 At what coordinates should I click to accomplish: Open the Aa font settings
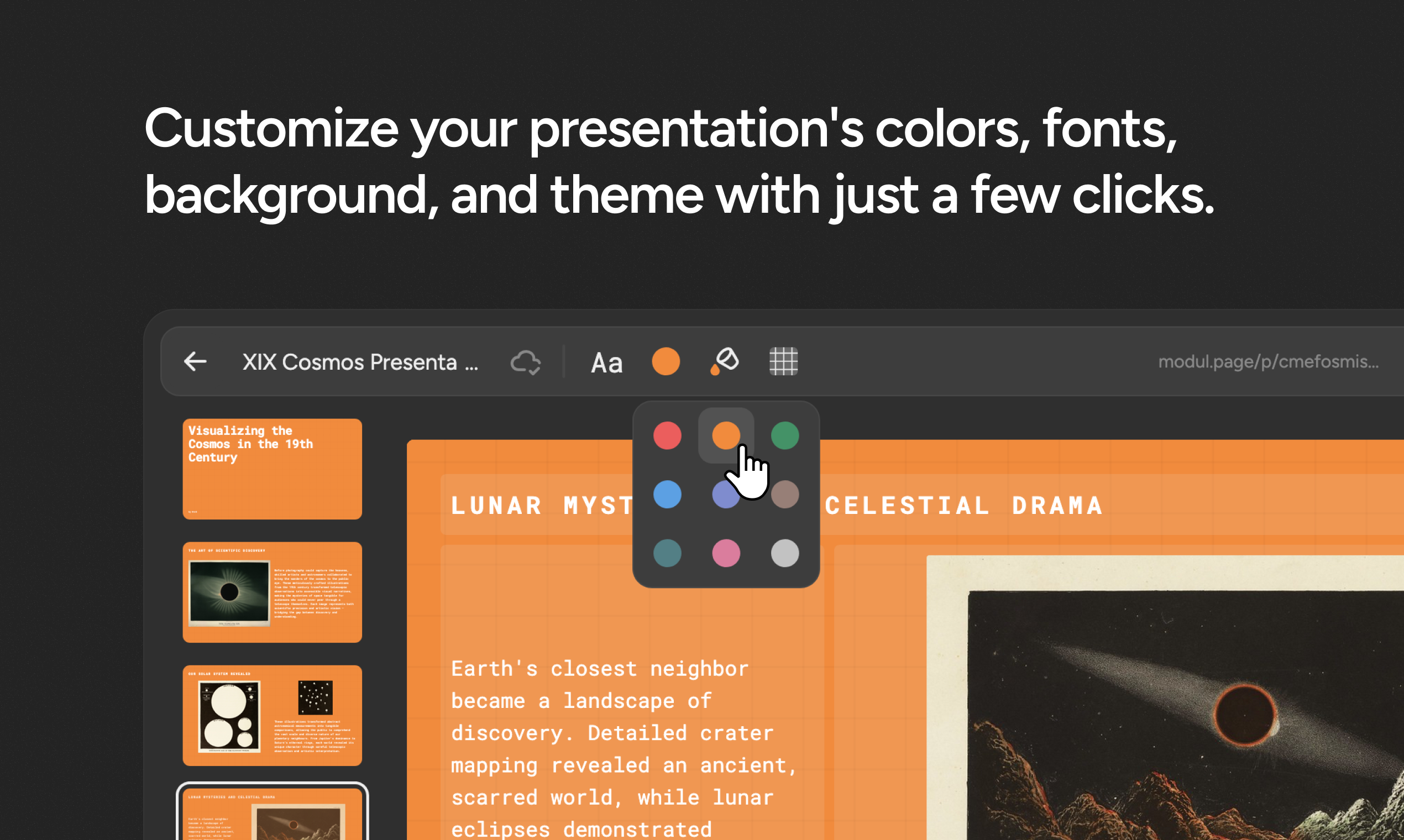tap(606, 363)
